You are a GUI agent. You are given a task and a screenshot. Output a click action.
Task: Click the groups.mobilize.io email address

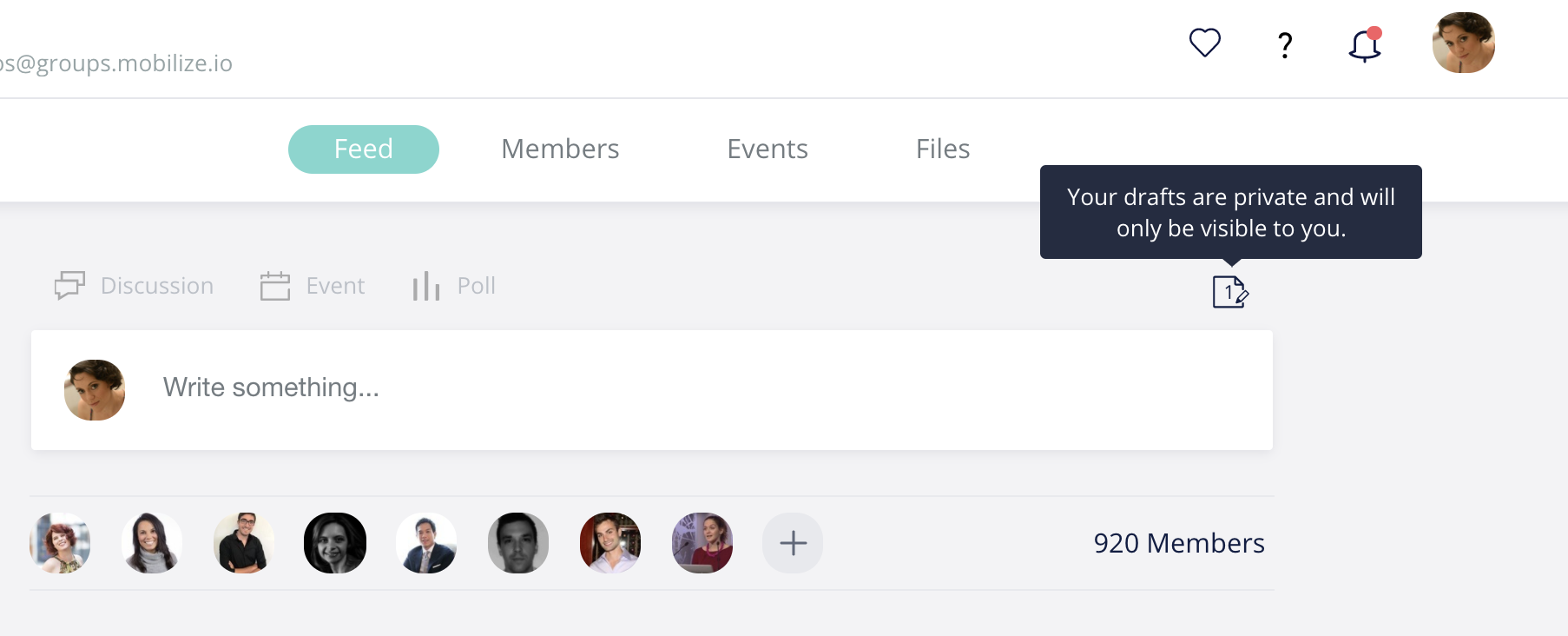(116, 63)
